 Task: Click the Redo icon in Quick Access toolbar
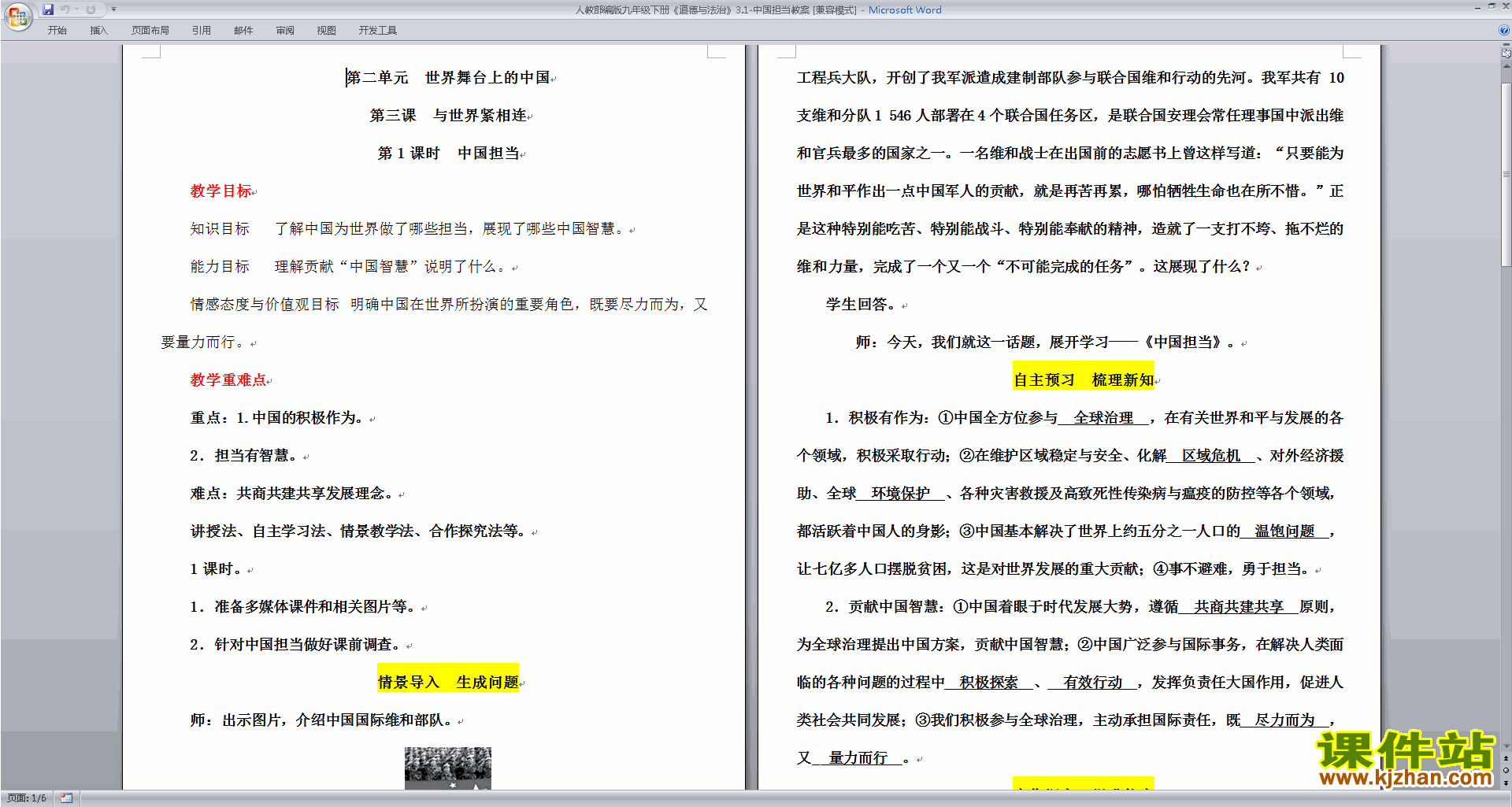point(91,9)
